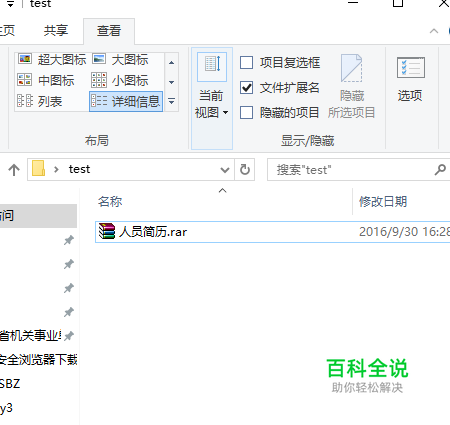The height and width of the screenshot is (425, 450).
Task: Collapse the ribbon with the chevron
Action: click(434, 31)
